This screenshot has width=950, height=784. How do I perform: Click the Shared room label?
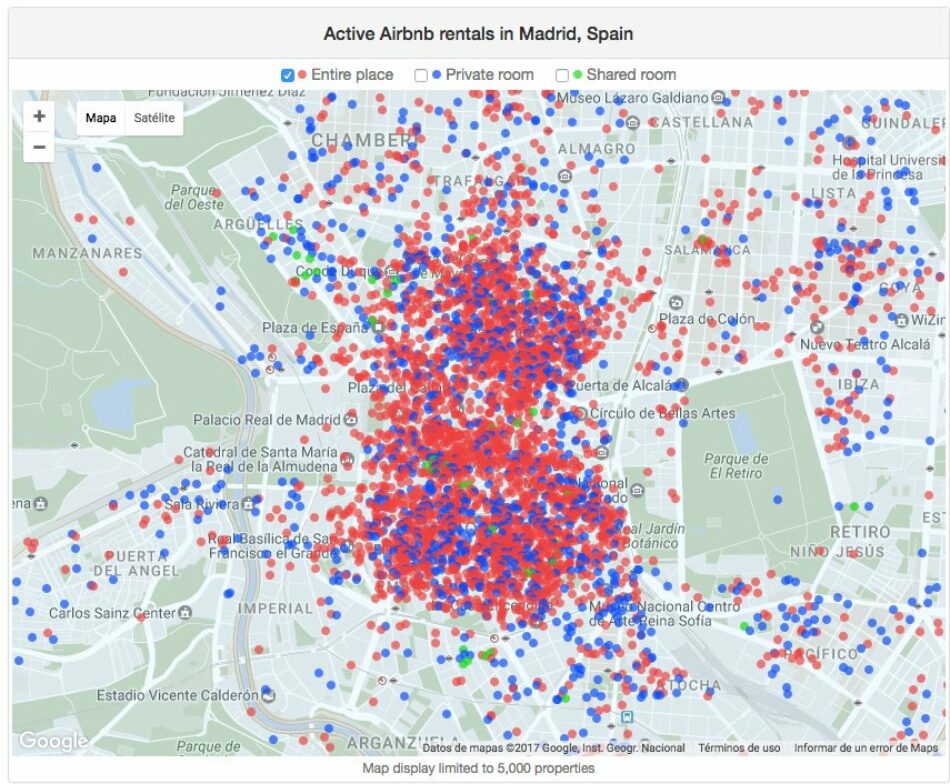tap(631, 75)
